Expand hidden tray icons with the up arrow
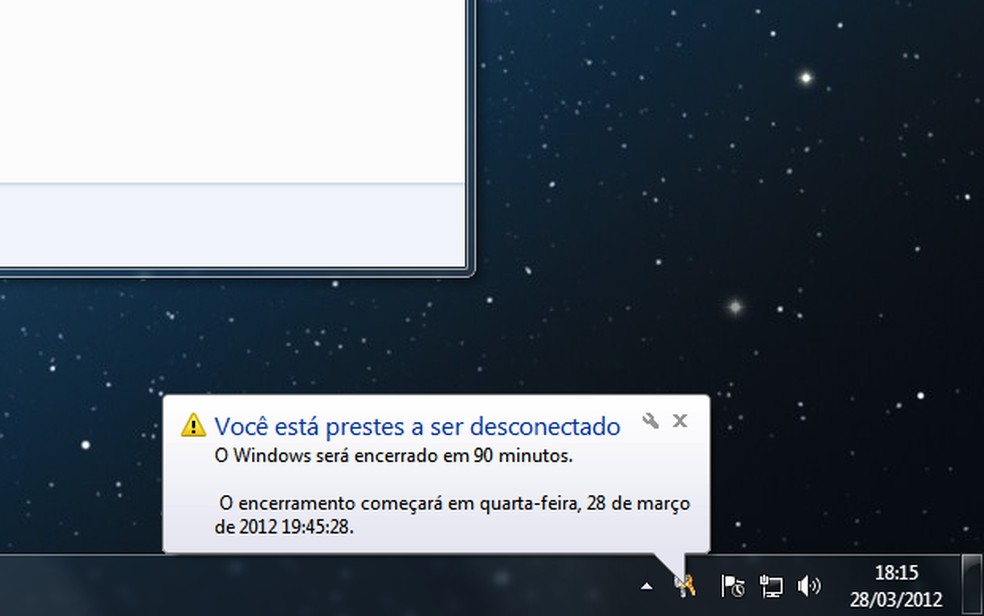This screenshot has height=616, width=984. click(646, 585)
